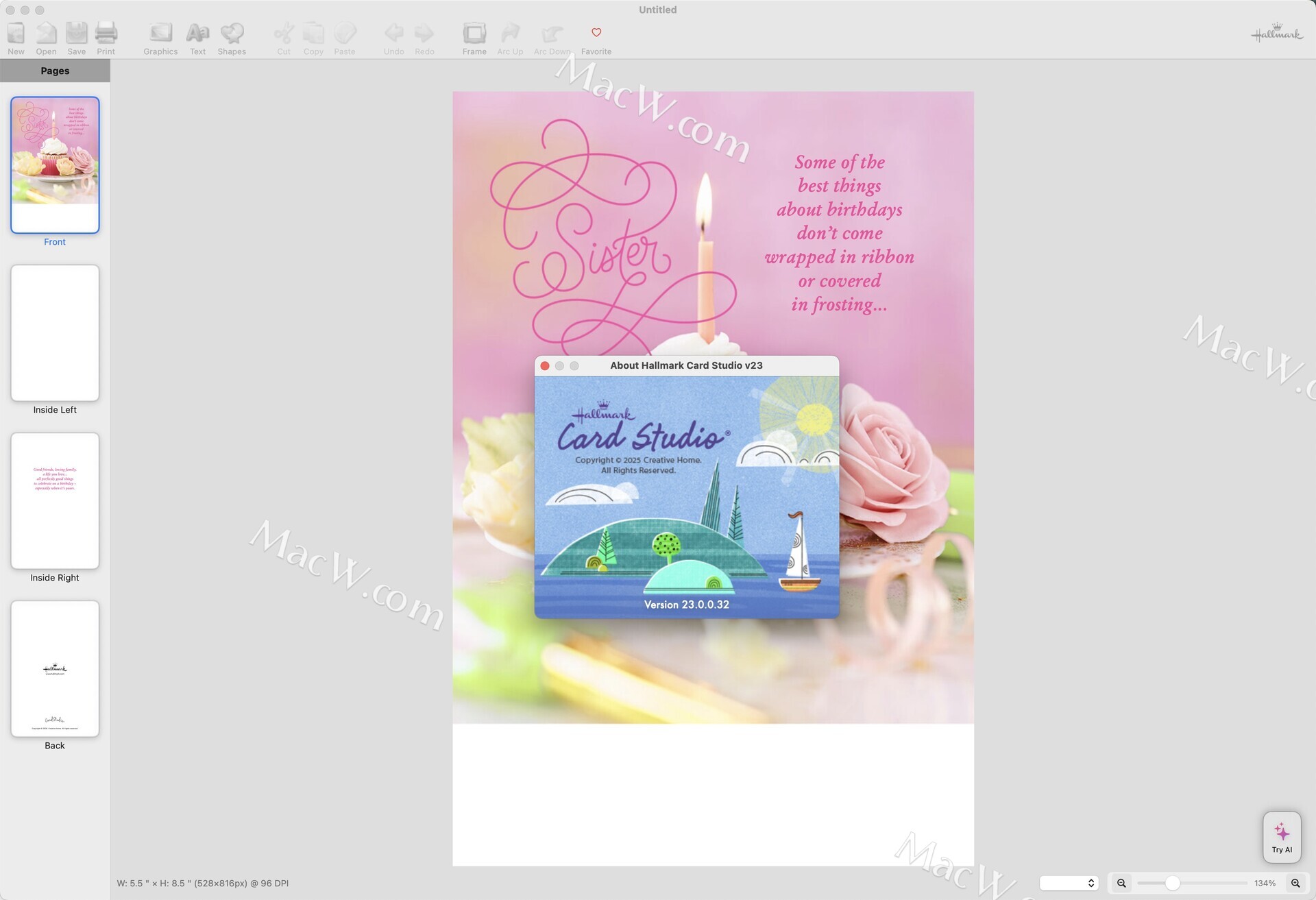
Task: Open dropdown left of zoom controls
Action: [1069, 883]
